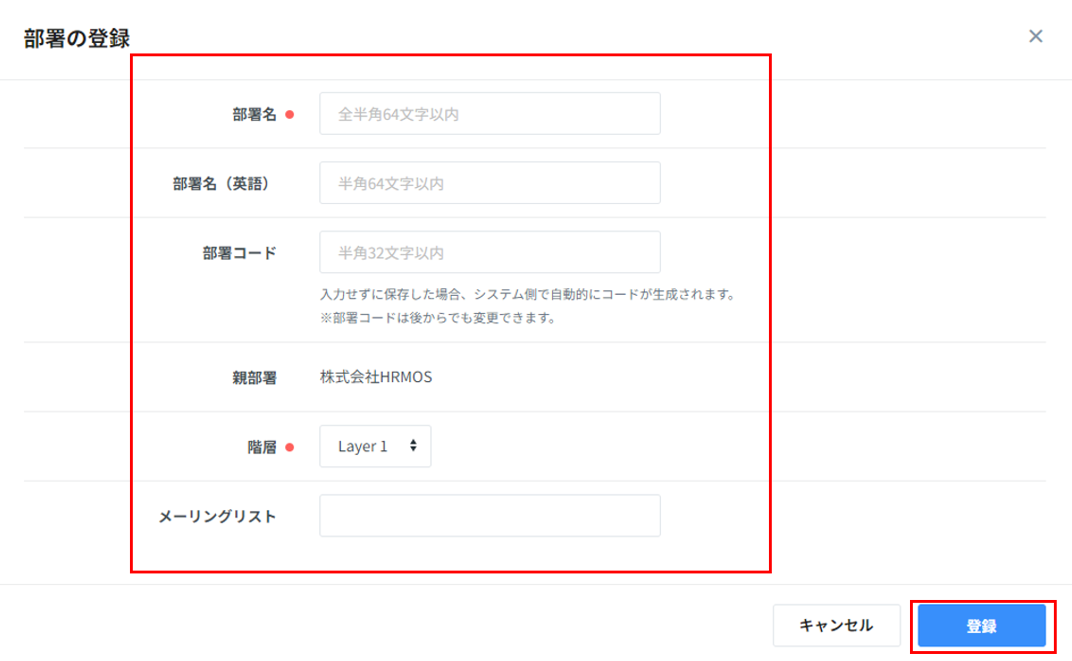Click the up-down arrows in 階層 selector
1072x661 pixels.
(x=413, y=446)
